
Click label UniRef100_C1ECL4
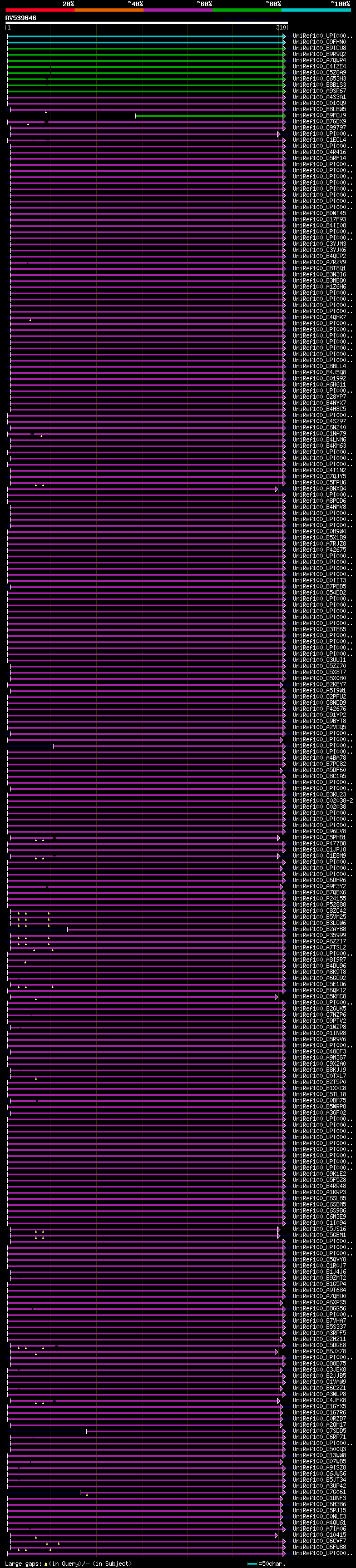tap(319, 140)
